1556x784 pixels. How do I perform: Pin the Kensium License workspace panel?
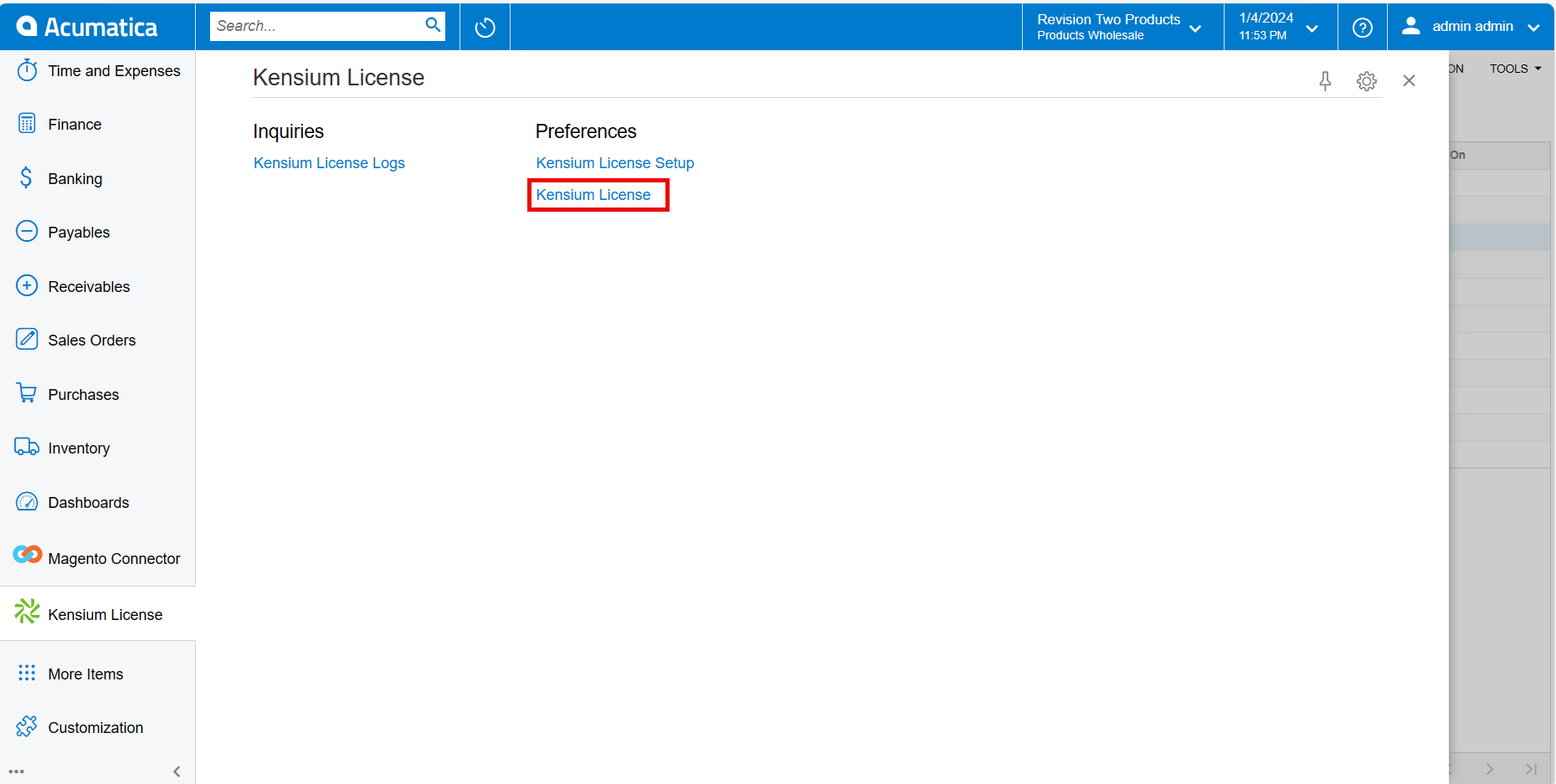tap(1325, 81)
